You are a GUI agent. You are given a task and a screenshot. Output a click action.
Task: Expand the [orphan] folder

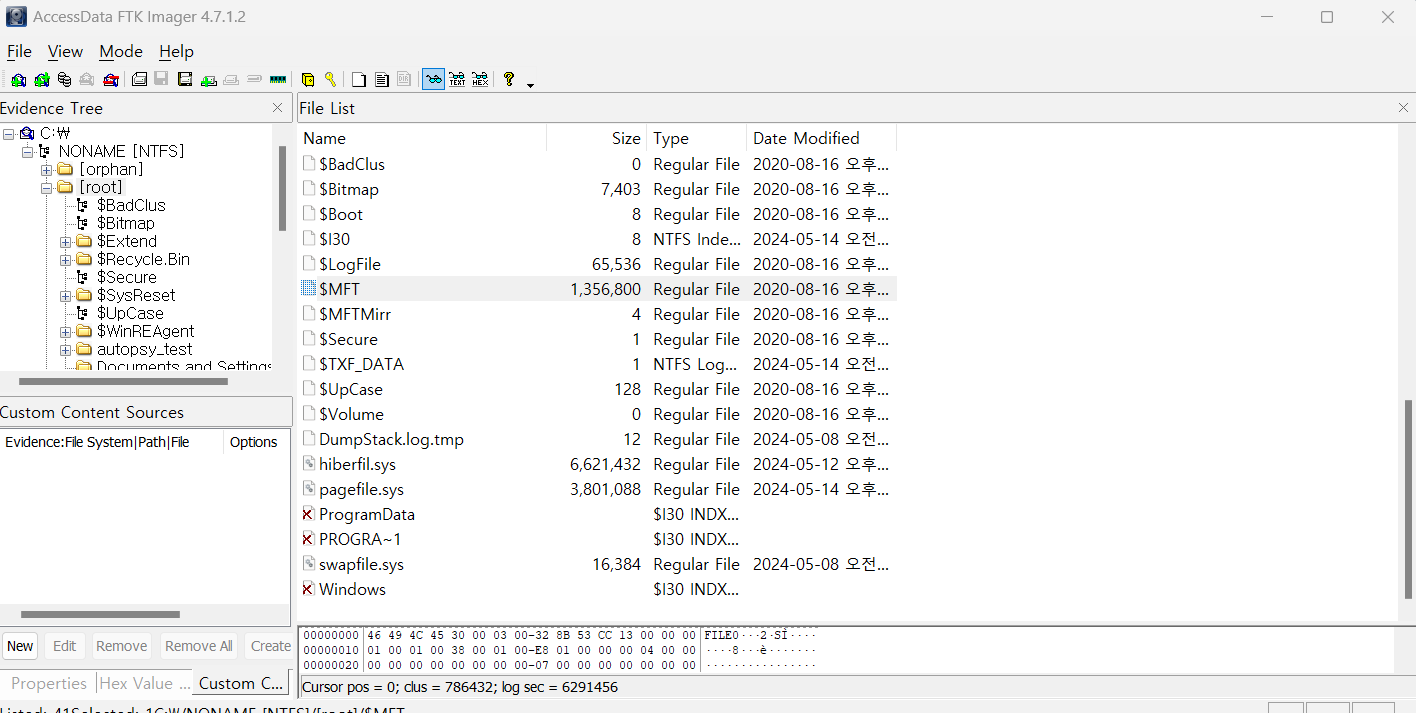[x=46, y=169]
